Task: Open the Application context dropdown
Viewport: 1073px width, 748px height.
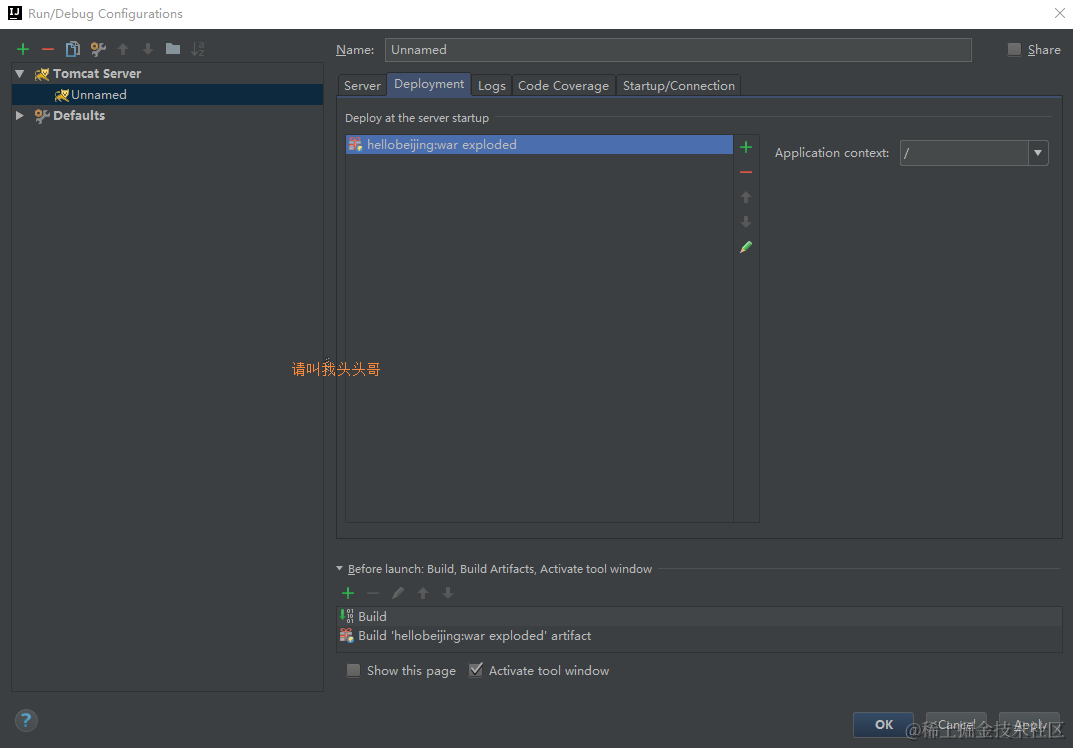Action: (x=1037, y=152)
